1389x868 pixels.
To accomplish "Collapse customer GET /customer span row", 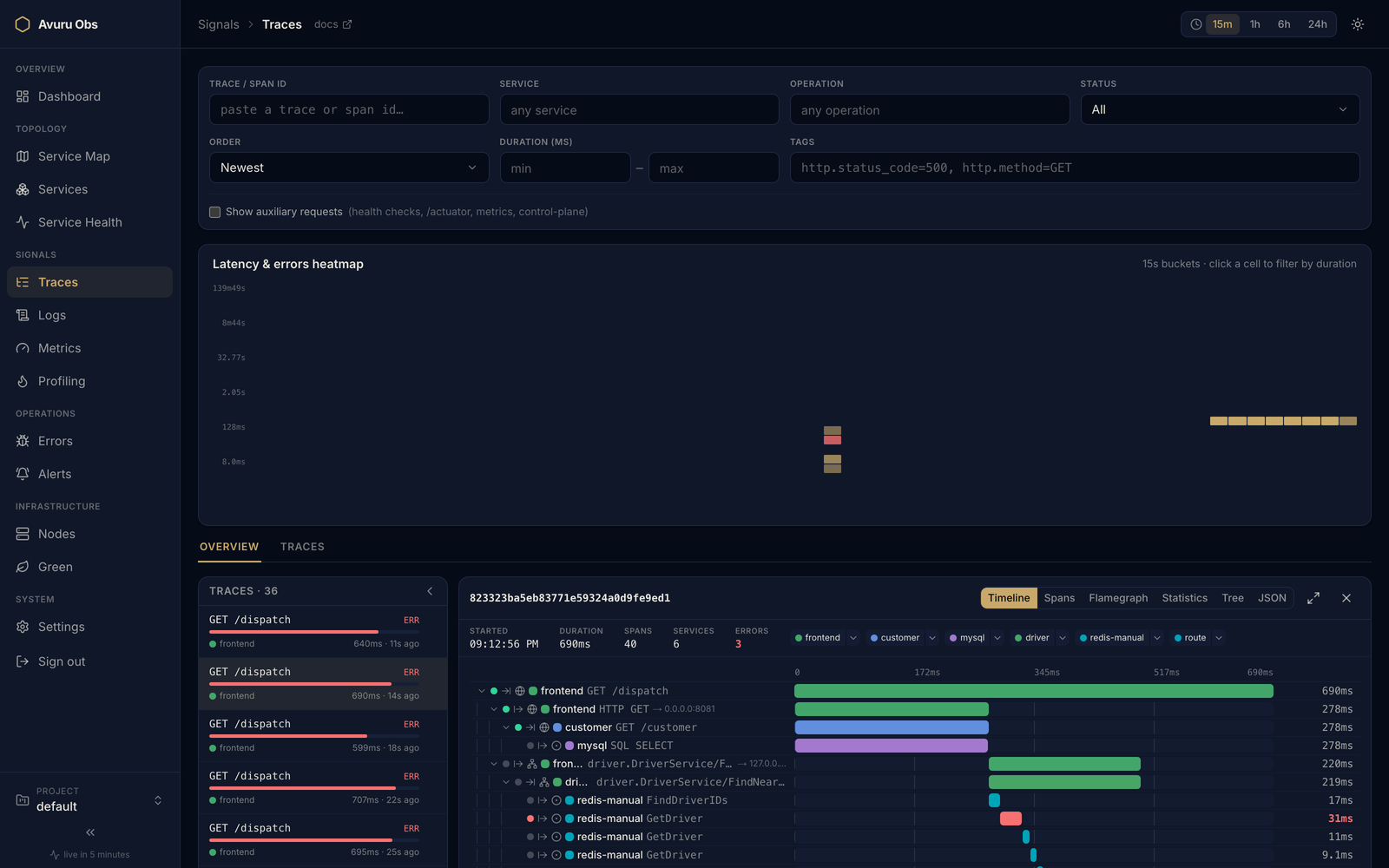I will (x=506, y=727).
